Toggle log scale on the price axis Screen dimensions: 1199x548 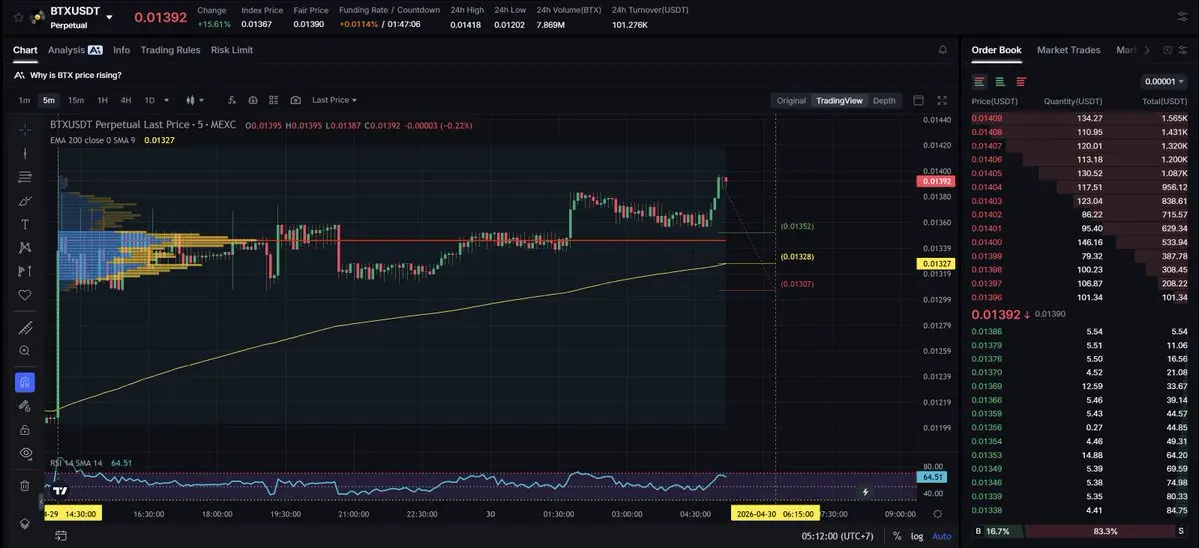point(917,537)
